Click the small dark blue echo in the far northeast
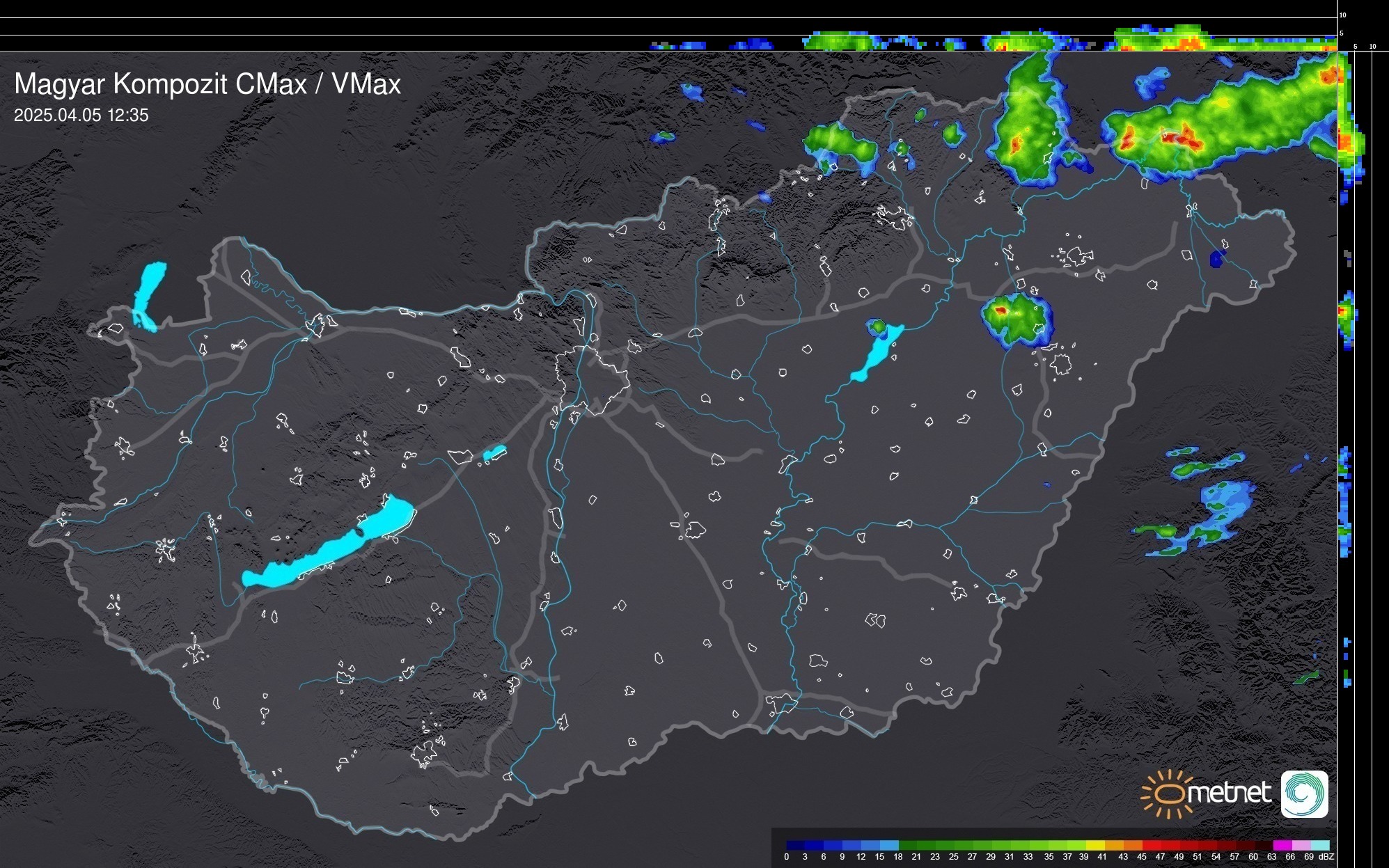This screenshot has height=868, width=1389. point(1216,259)
